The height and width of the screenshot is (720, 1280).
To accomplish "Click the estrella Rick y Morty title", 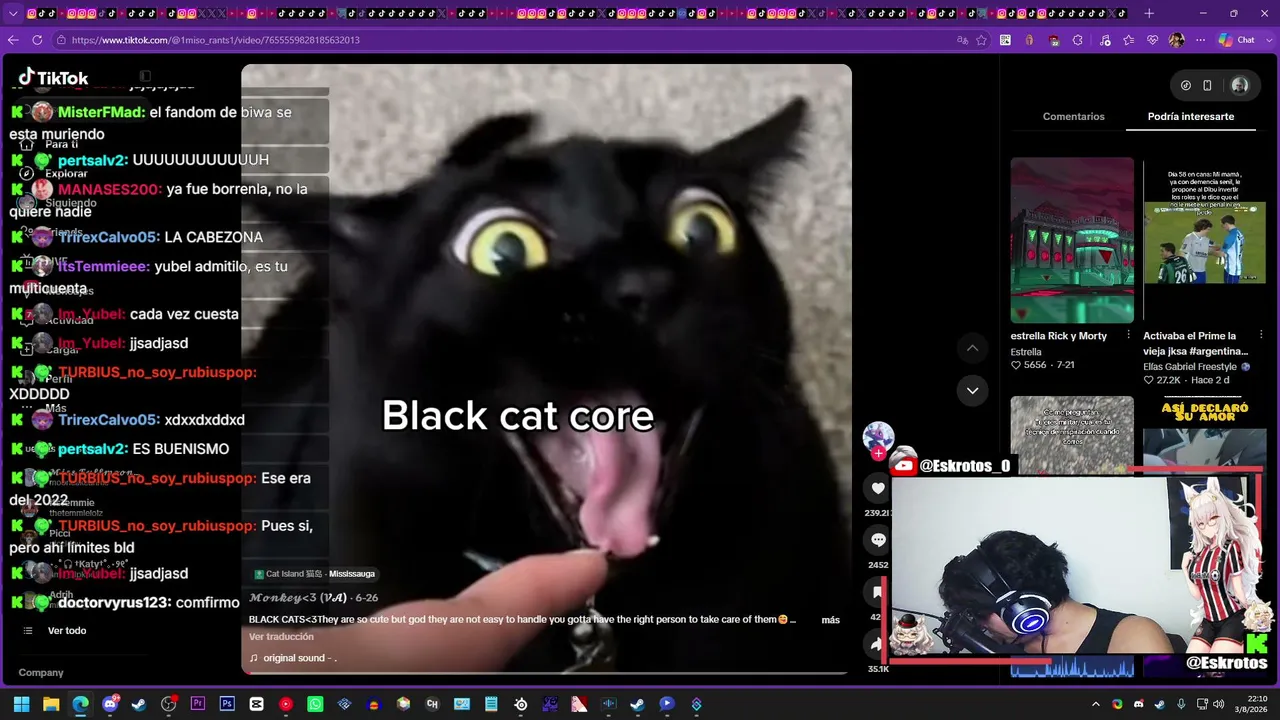I will (x=1059, y=336).
